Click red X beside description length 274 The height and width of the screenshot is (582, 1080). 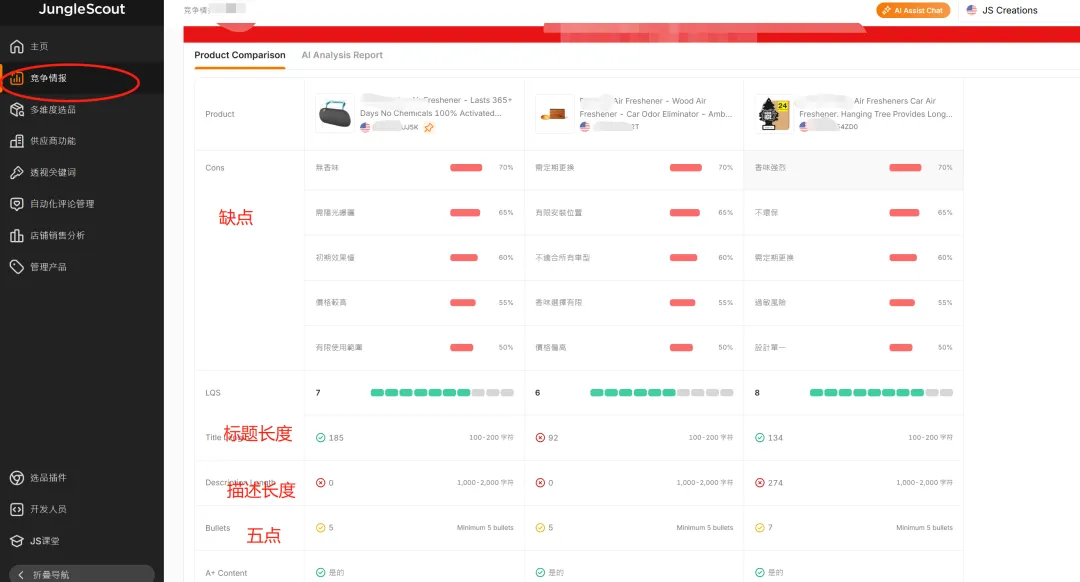pyautogui.click(x=760, y=483)
